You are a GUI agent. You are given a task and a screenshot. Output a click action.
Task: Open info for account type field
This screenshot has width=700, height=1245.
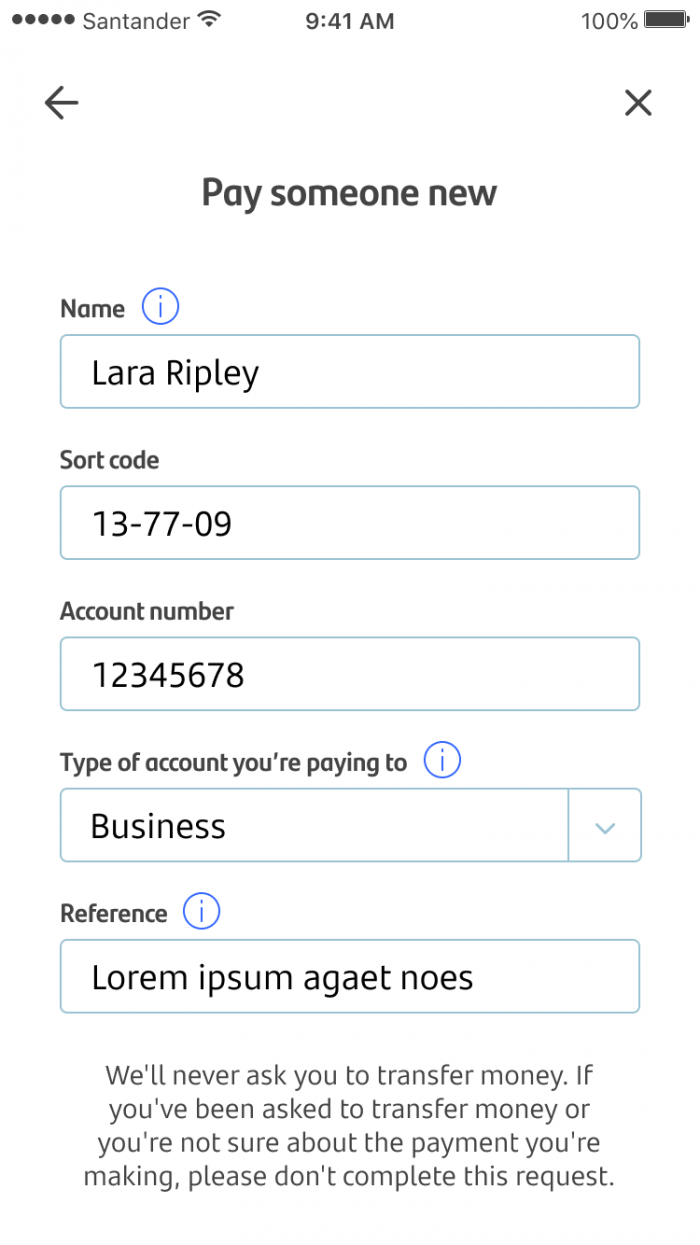441,760
